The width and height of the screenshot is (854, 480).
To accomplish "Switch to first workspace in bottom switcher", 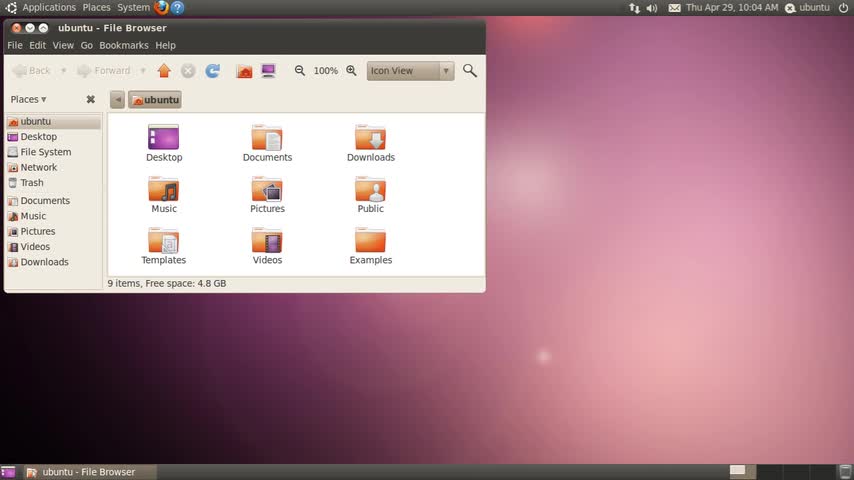I will [x=742, y=472].
